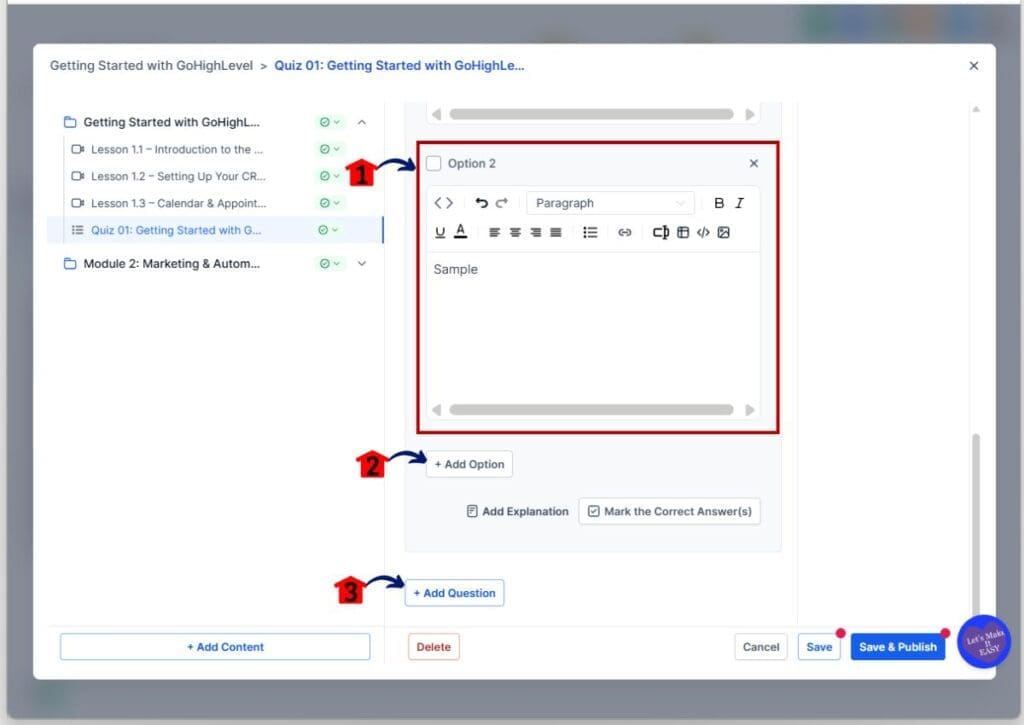Cancel the quiz edits

point(761,647)
